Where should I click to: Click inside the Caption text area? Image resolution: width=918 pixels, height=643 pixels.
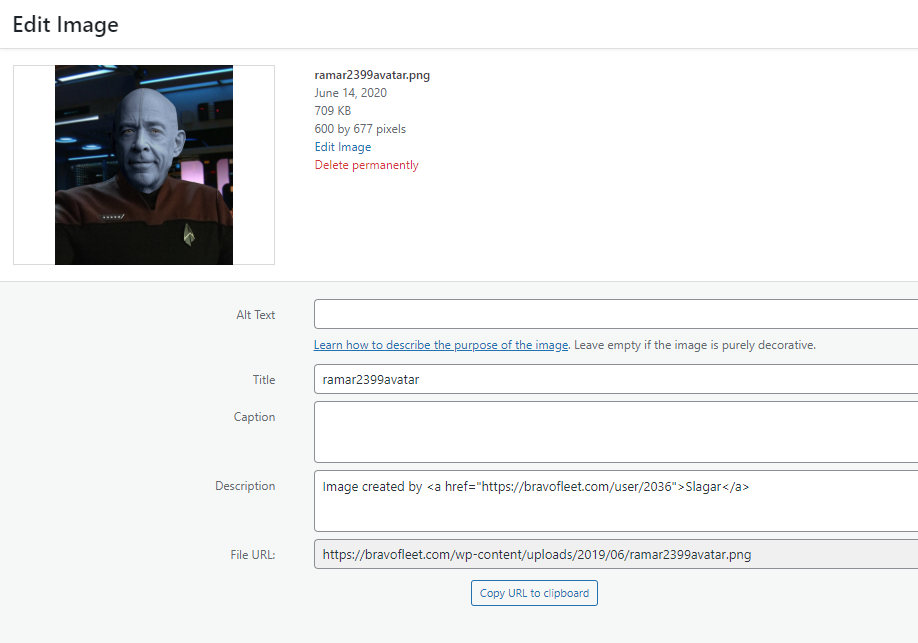616,432
